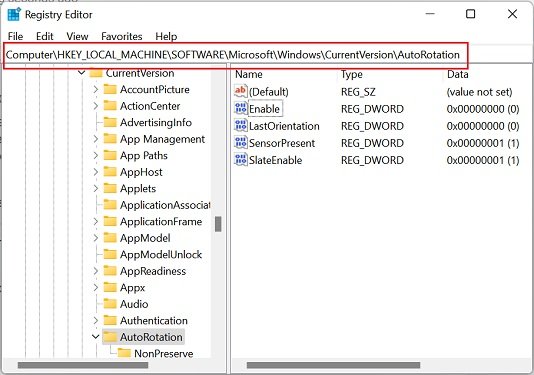Select the NonPreserve subkey label
Image resolution: width=534 pixels, height=375 pixels.
[163, 353]
